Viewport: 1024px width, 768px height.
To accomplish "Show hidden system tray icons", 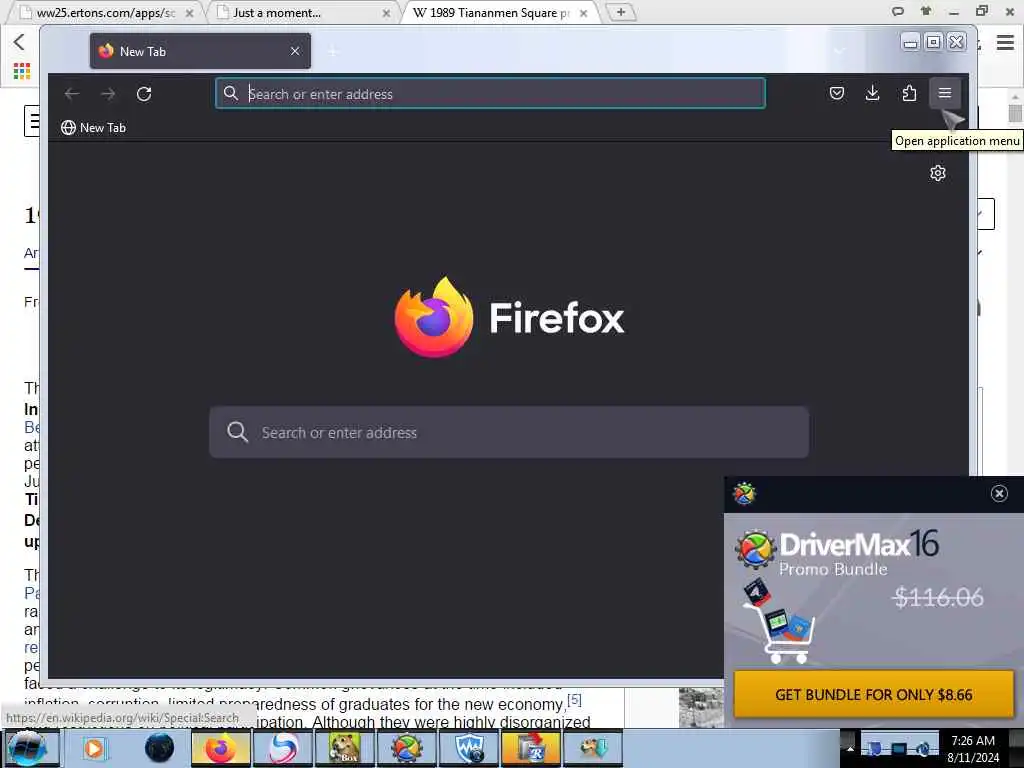I will [x=850, y=748].
